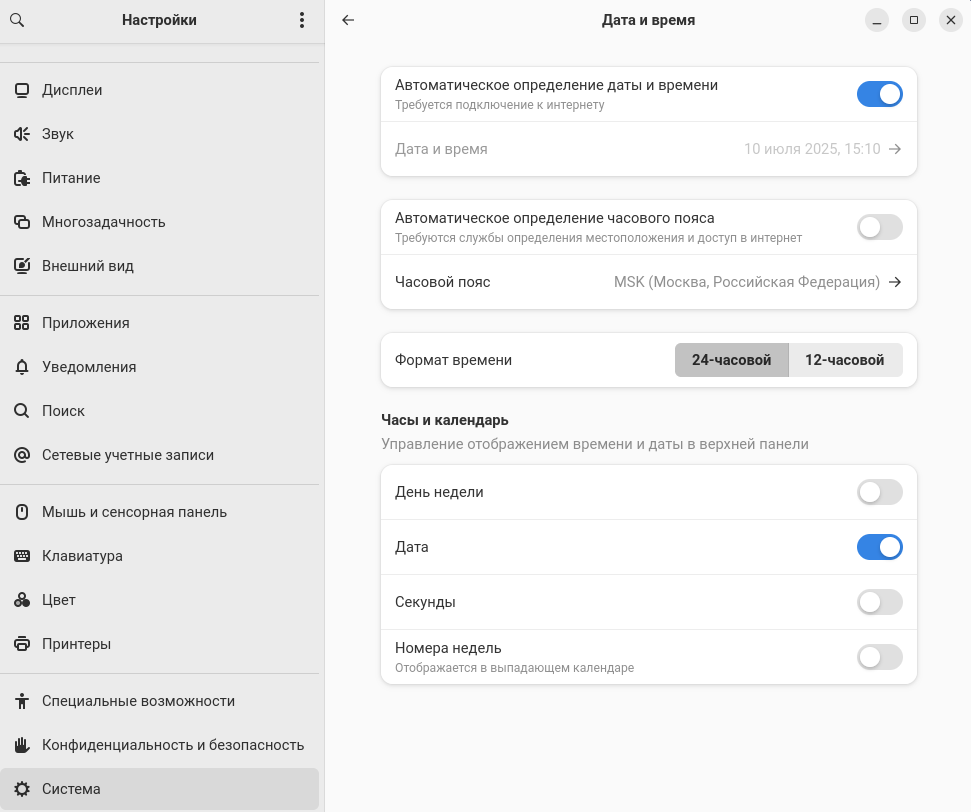Choose the 24-часовой time format

tap(732, 360)
